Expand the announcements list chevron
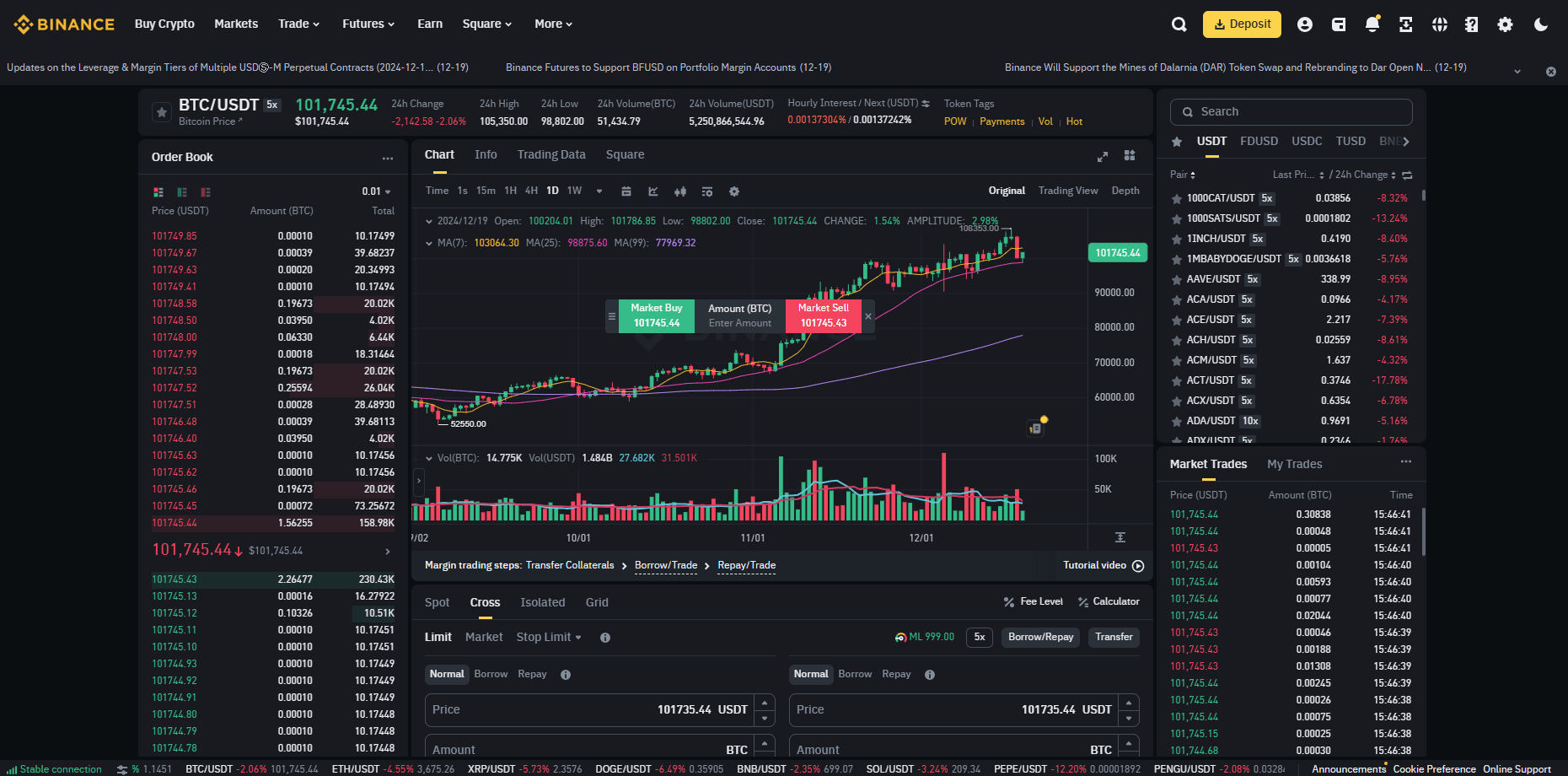This screenshot has height=776, width=1568. point(1517,72)
